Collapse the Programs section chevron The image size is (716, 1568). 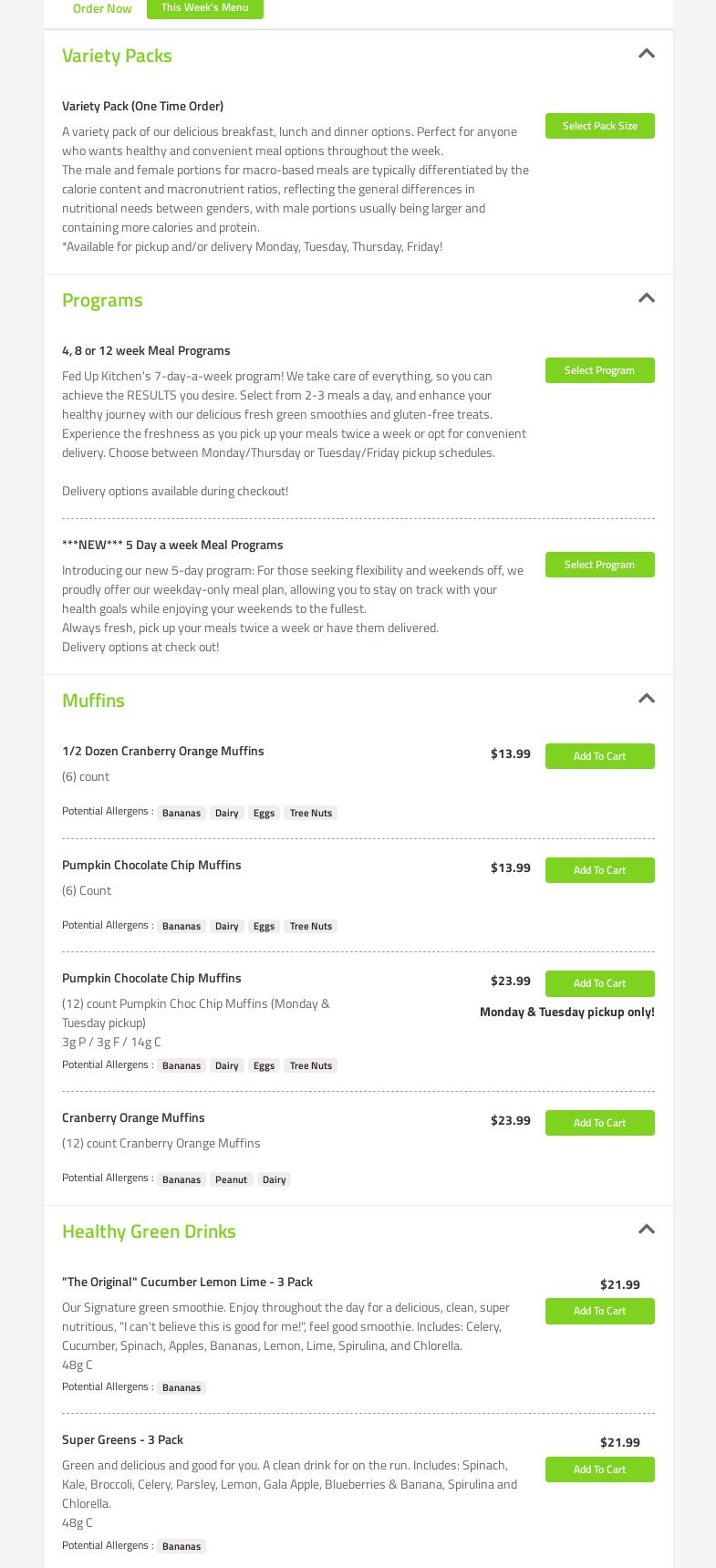[647, 298]
